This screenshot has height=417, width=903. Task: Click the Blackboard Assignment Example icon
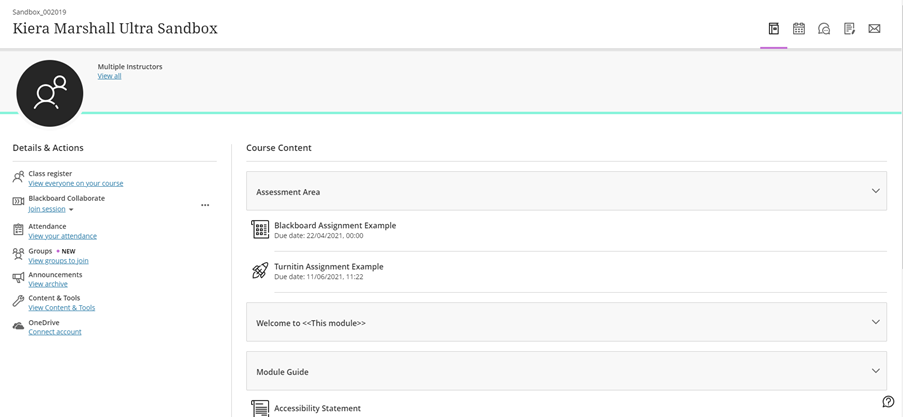[x=260, y=229]
